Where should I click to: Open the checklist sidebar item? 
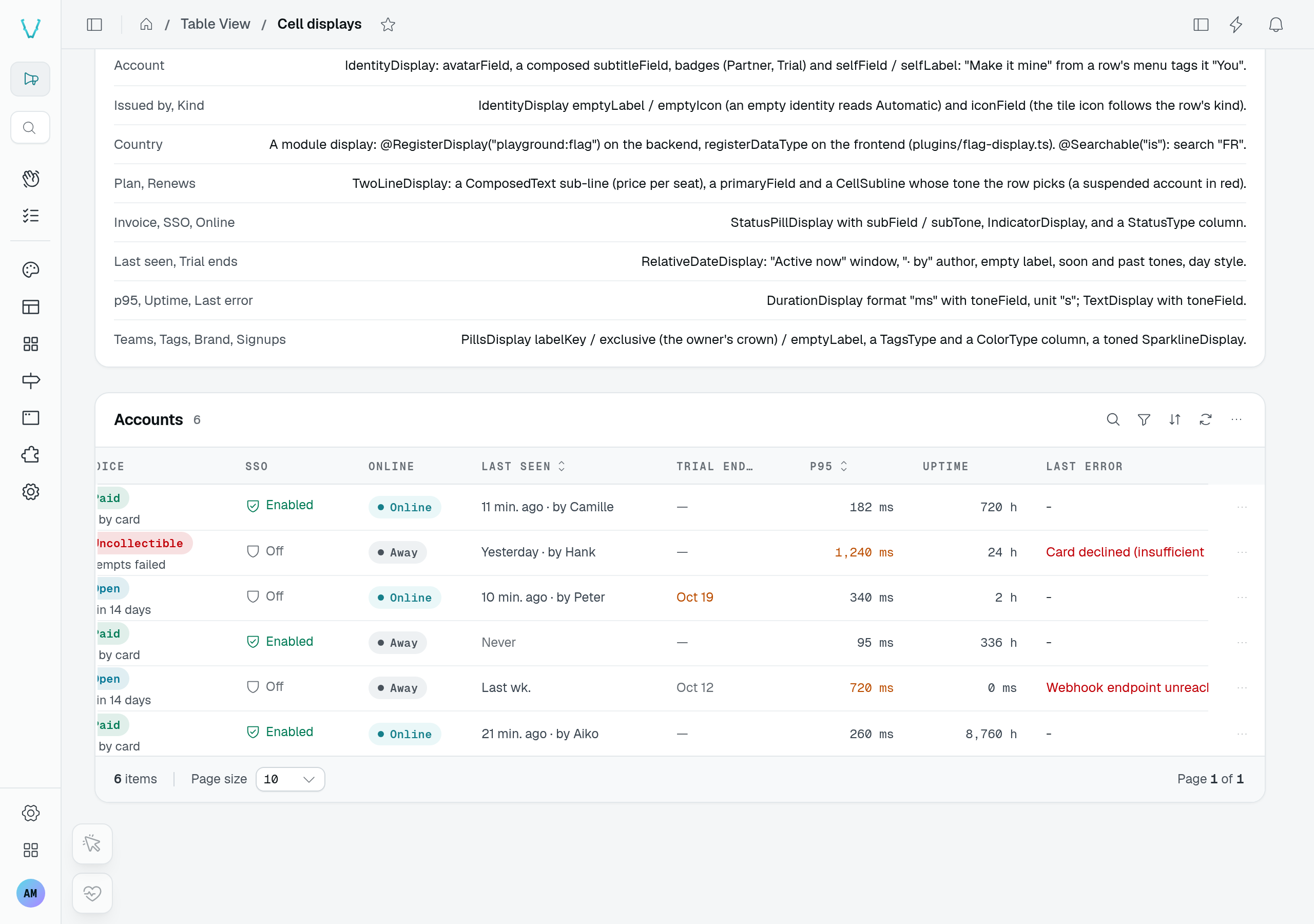click(30, 216)
